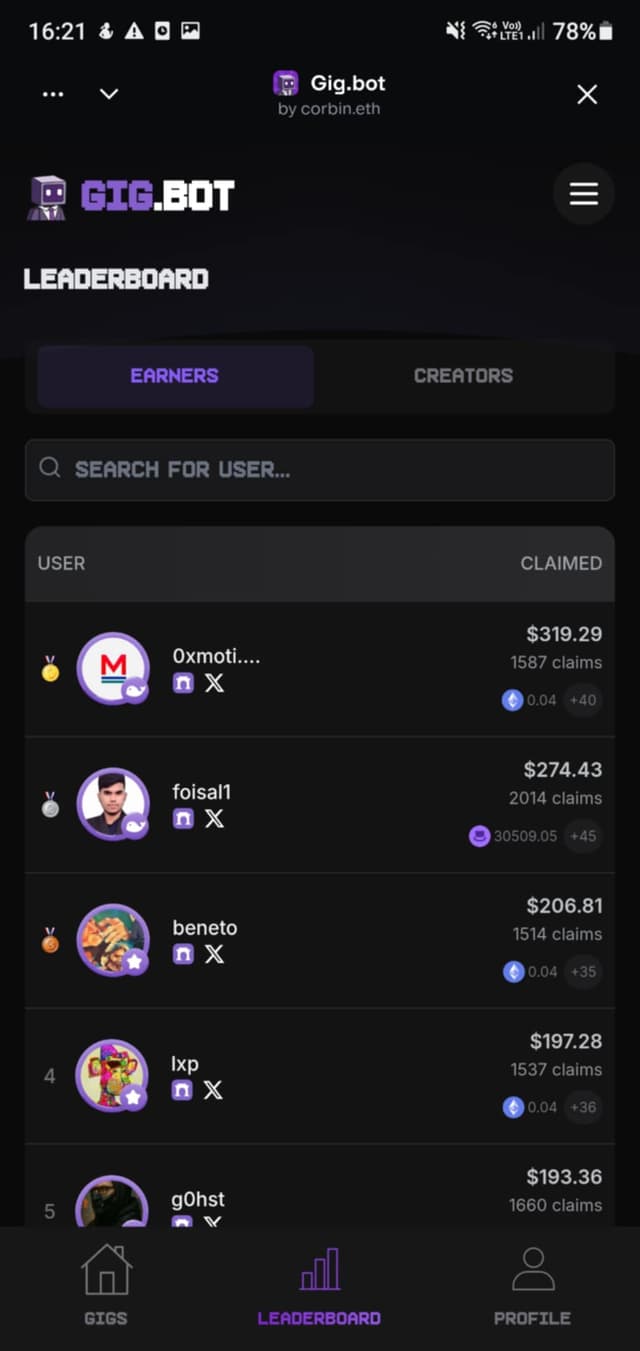
Task: Tap the silver medal beside foisal1
Action: (x=48, y=803)
